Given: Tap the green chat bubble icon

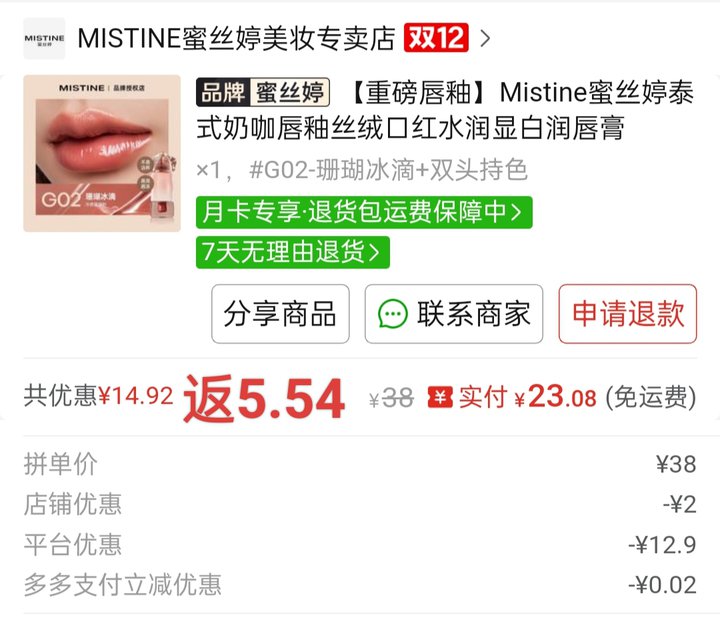Looking at the screenshot, I should [393, 314].
